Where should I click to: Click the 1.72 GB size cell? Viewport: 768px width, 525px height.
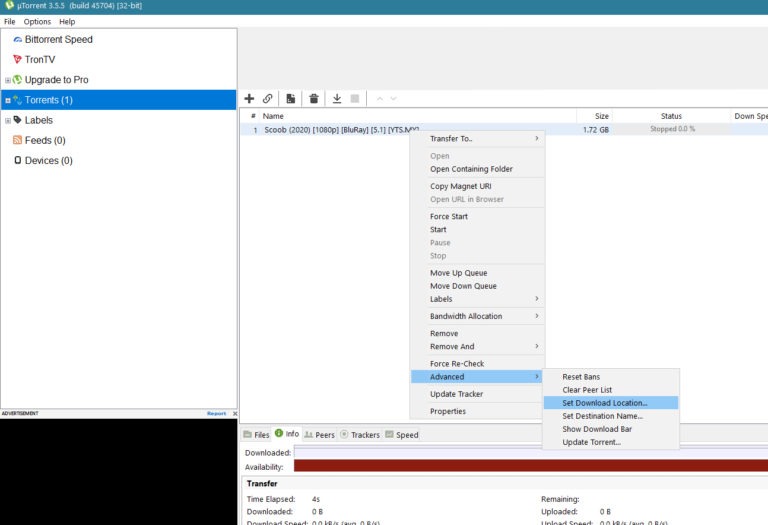[596, 130]
